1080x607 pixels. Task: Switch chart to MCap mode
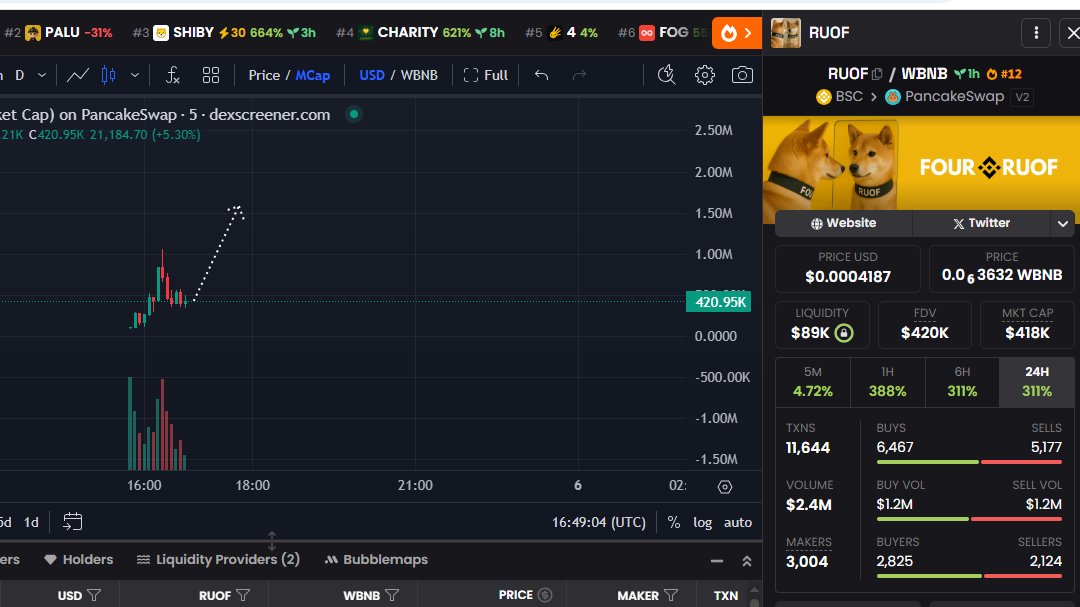313,75
